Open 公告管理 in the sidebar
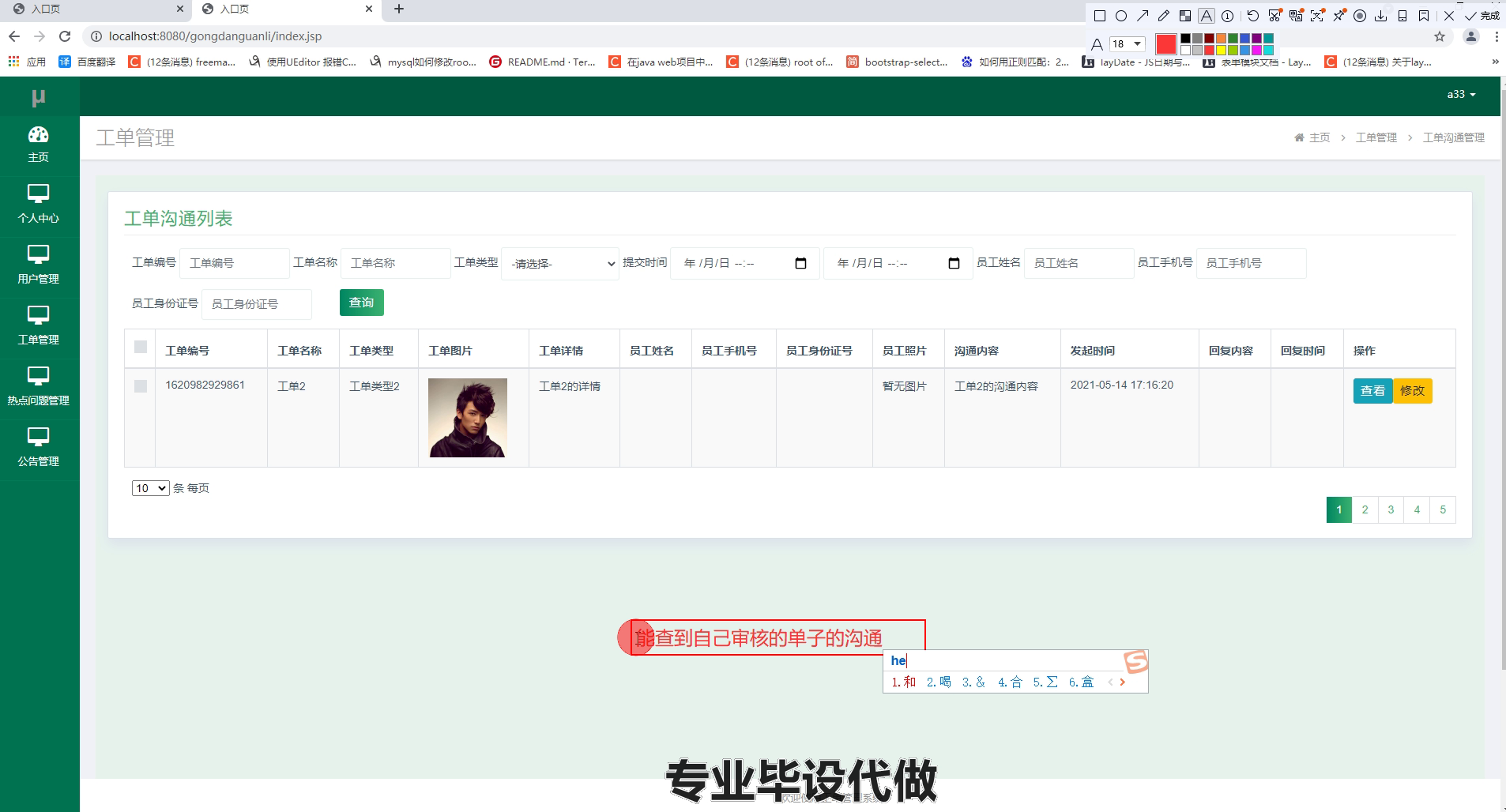Screen dimensions: 1506x812 [x=39, y=448]
